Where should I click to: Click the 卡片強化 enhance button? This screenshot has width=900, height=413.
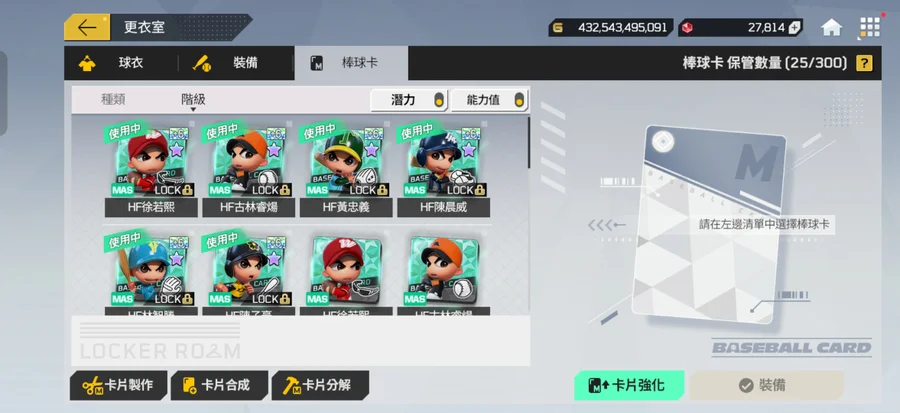point(629,385)
